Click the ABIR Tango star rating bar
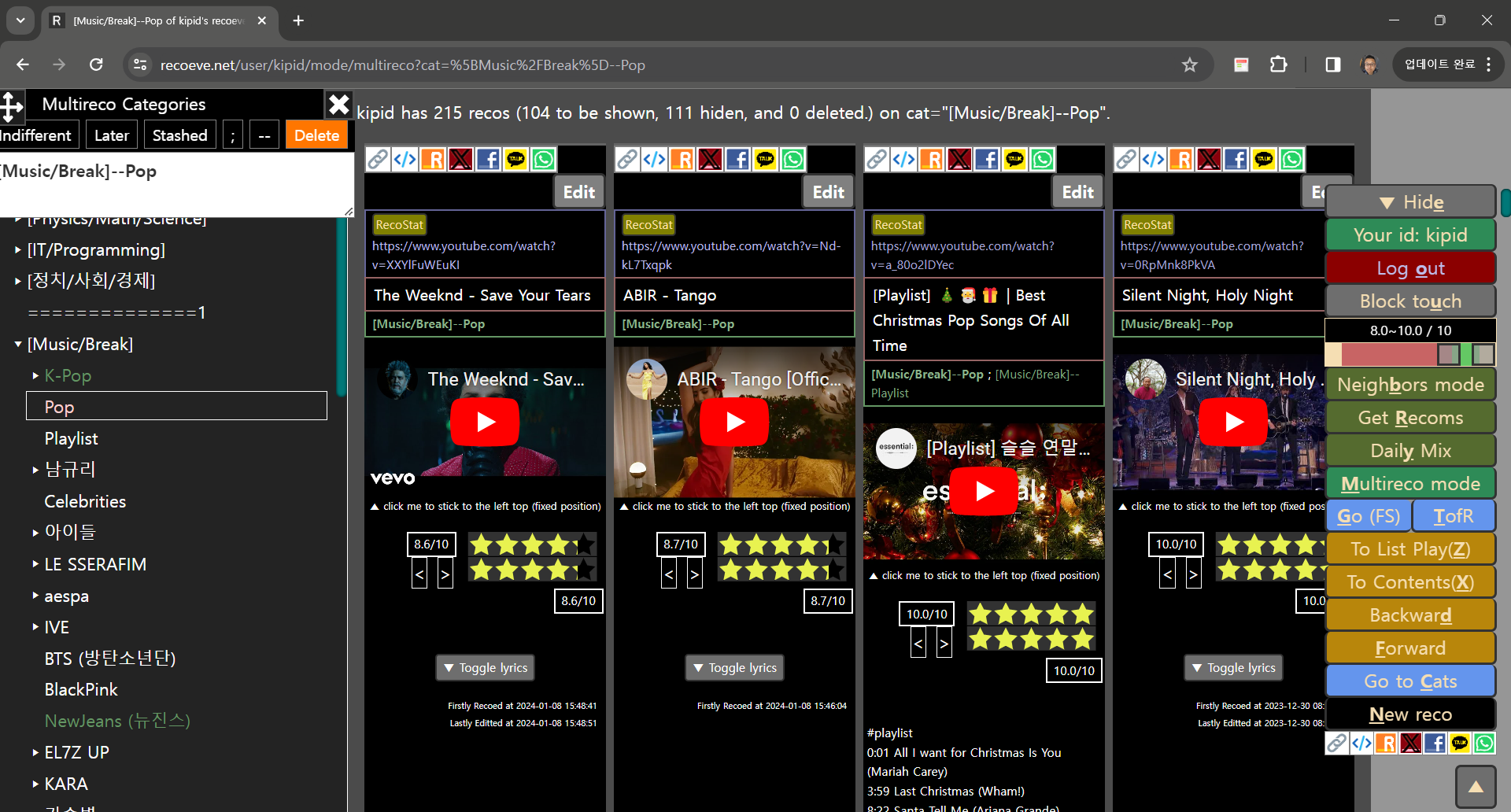 point(781,556)
